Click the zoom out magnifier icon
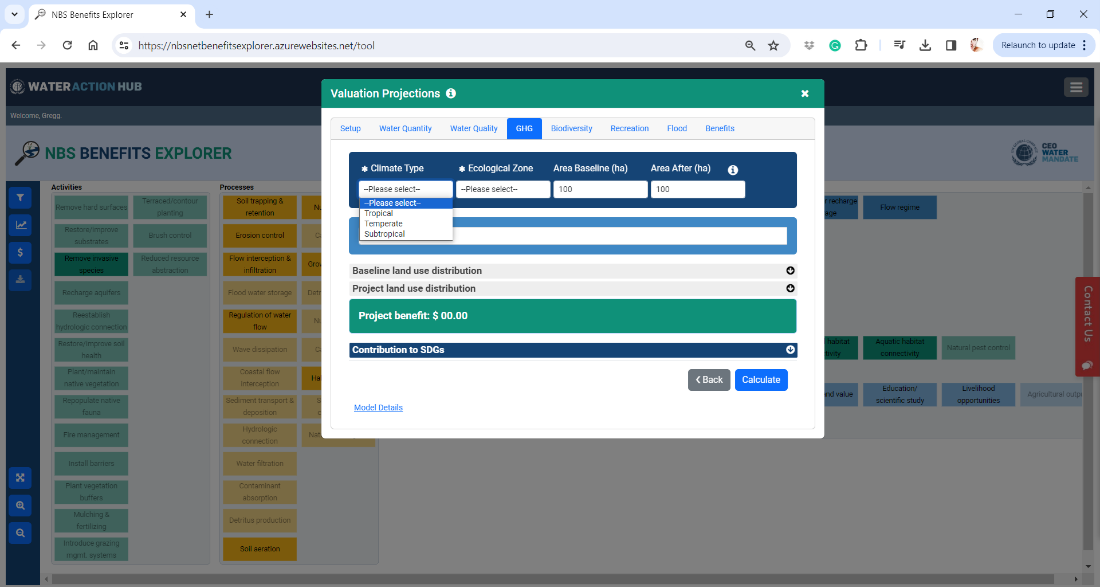 click(21, 532)
